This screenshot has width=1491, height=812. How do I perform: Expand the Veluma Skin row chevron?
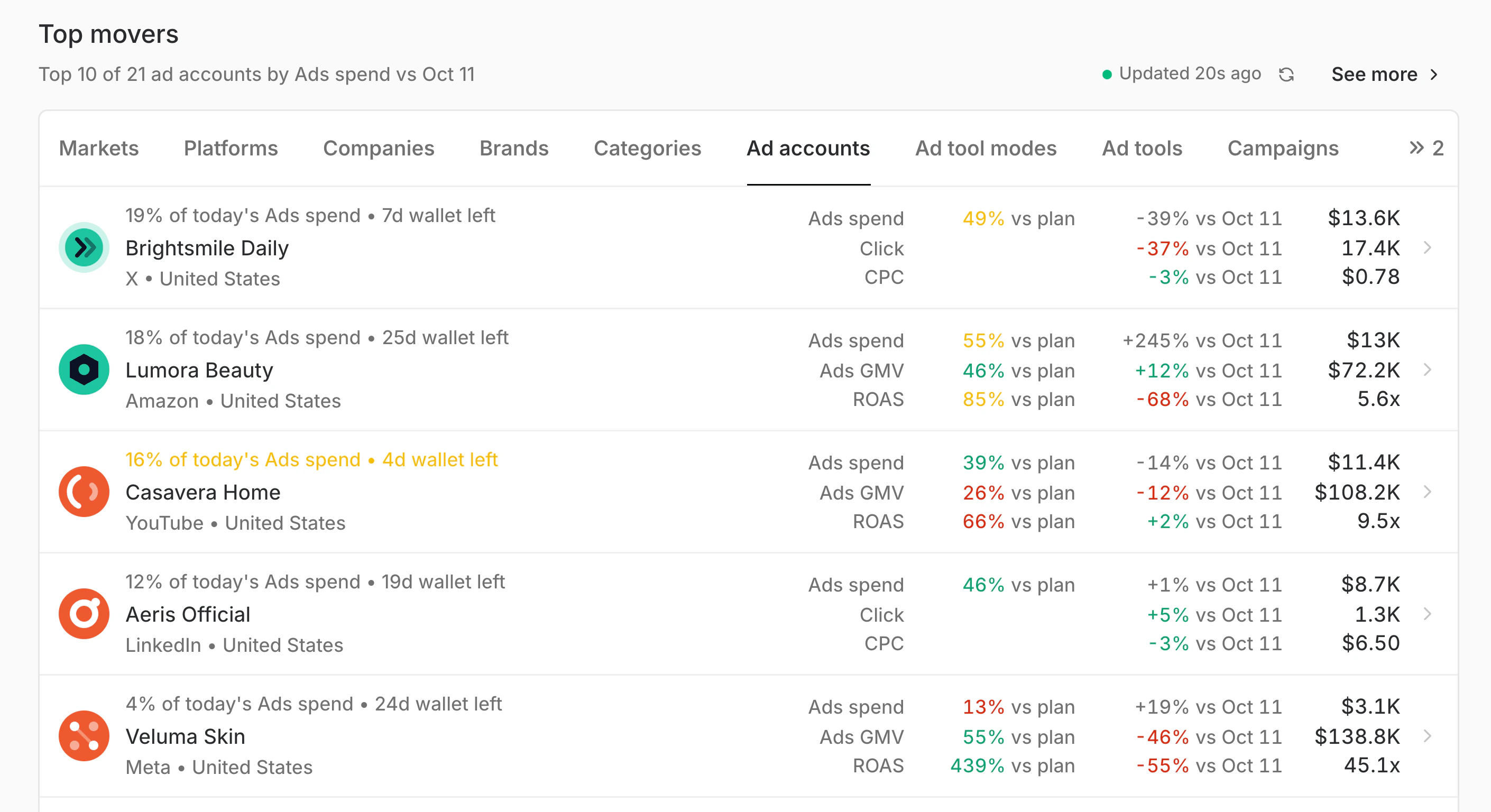click(1428, 736)
